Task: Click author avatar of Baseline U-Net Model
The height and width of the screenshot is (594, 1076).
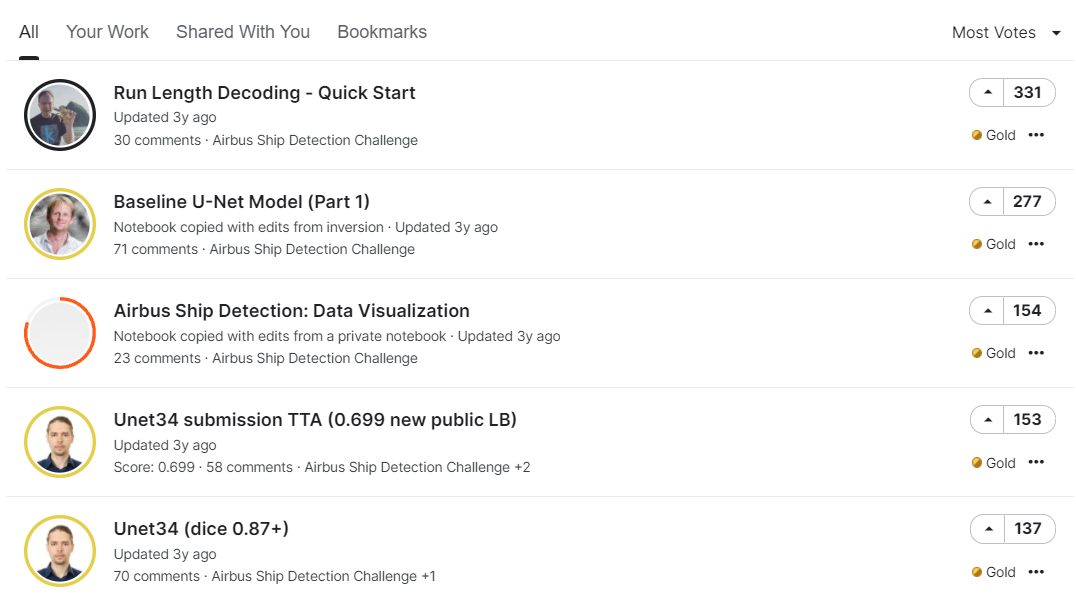Action: pyautogui.click(x=59, y=224)
